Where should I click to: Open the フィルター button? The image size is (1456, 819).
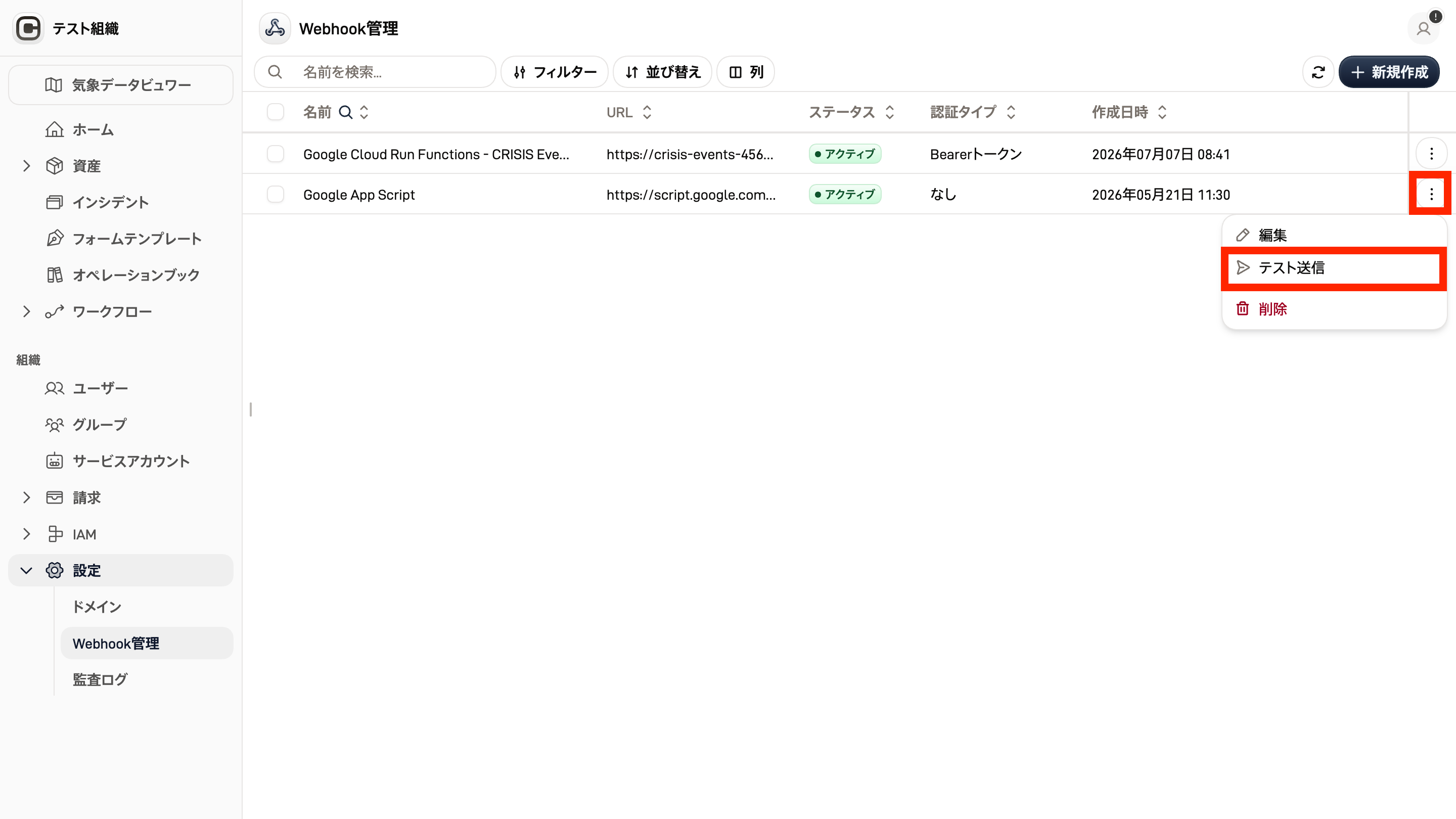(x=555, y=72)
